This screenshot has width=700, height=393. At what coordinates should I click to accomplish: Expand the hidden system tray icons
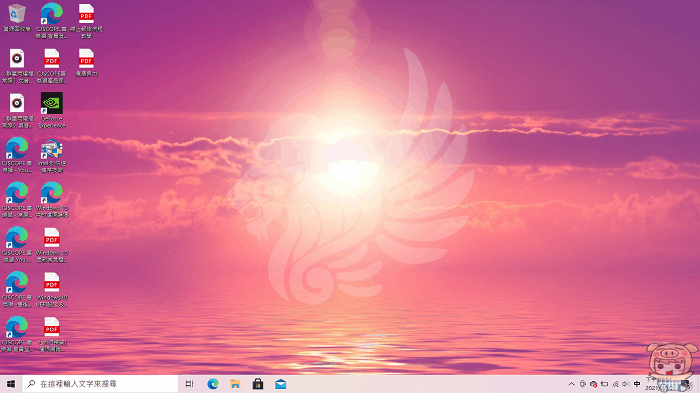click(x=571, y=384)
